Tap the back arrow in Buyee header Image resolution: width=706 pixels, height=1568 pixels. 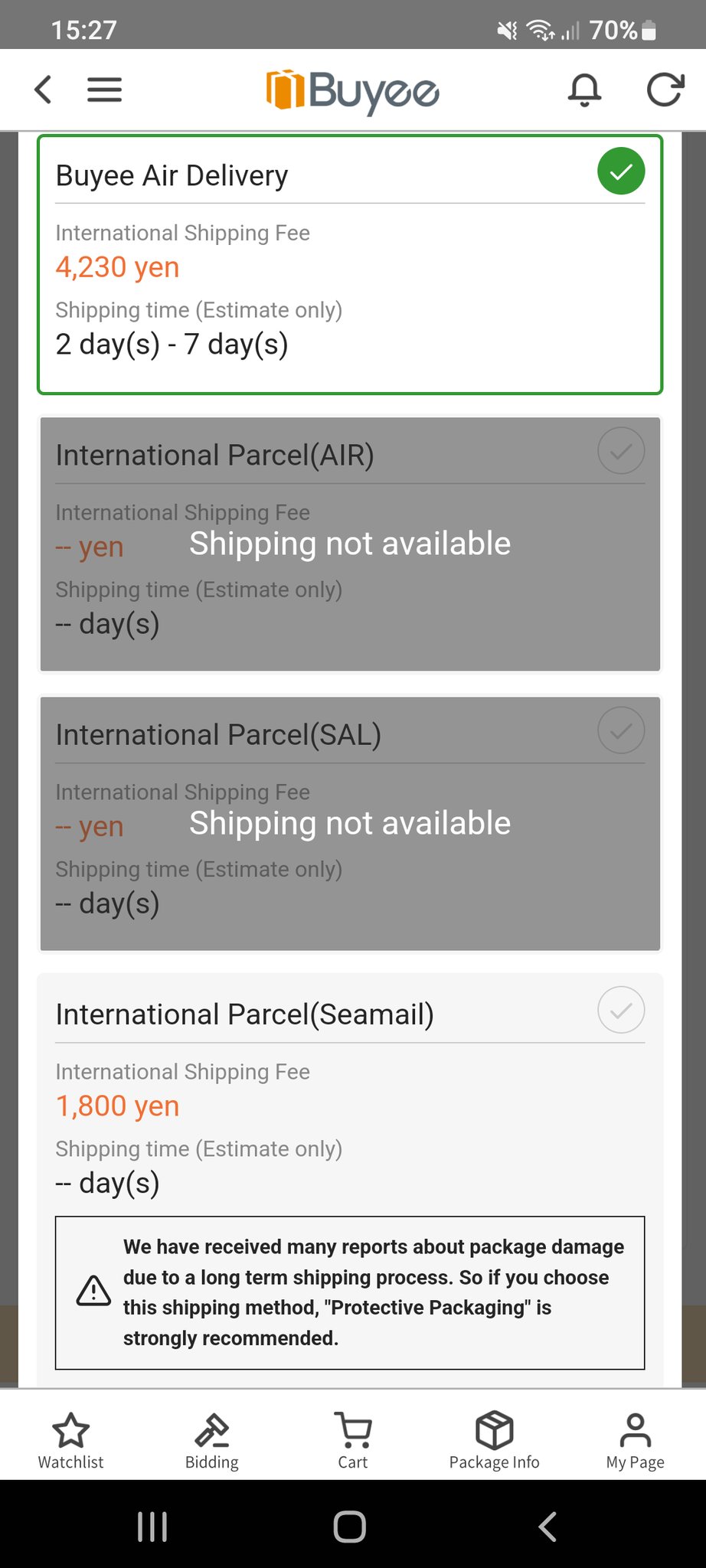(x=44, y=90)
